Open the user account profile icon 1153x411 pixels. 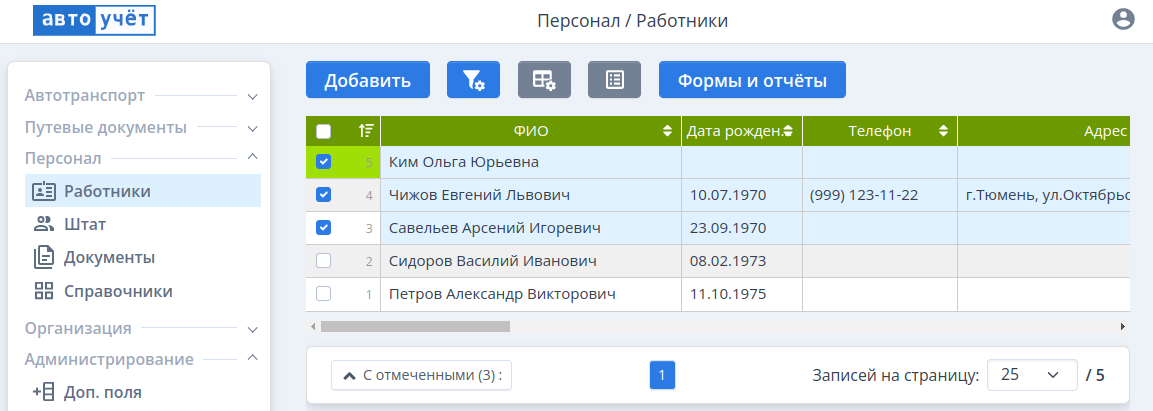1123,20
